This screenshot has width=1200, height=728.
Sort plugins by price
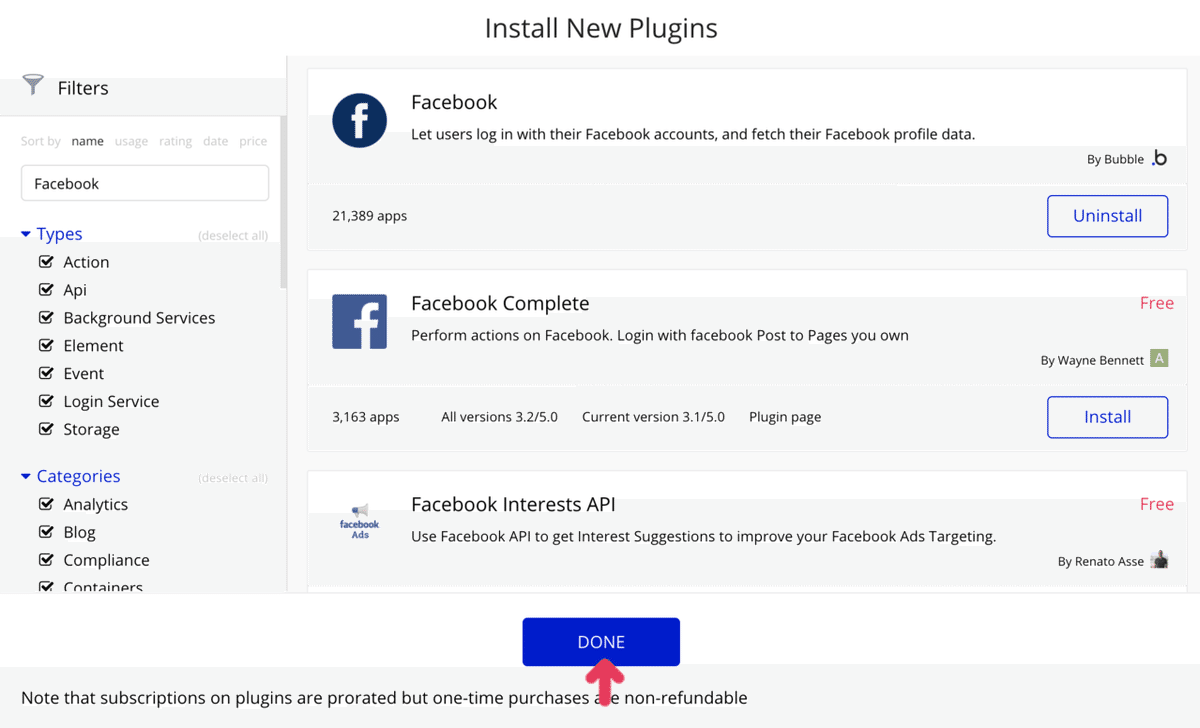click(253, 141)
